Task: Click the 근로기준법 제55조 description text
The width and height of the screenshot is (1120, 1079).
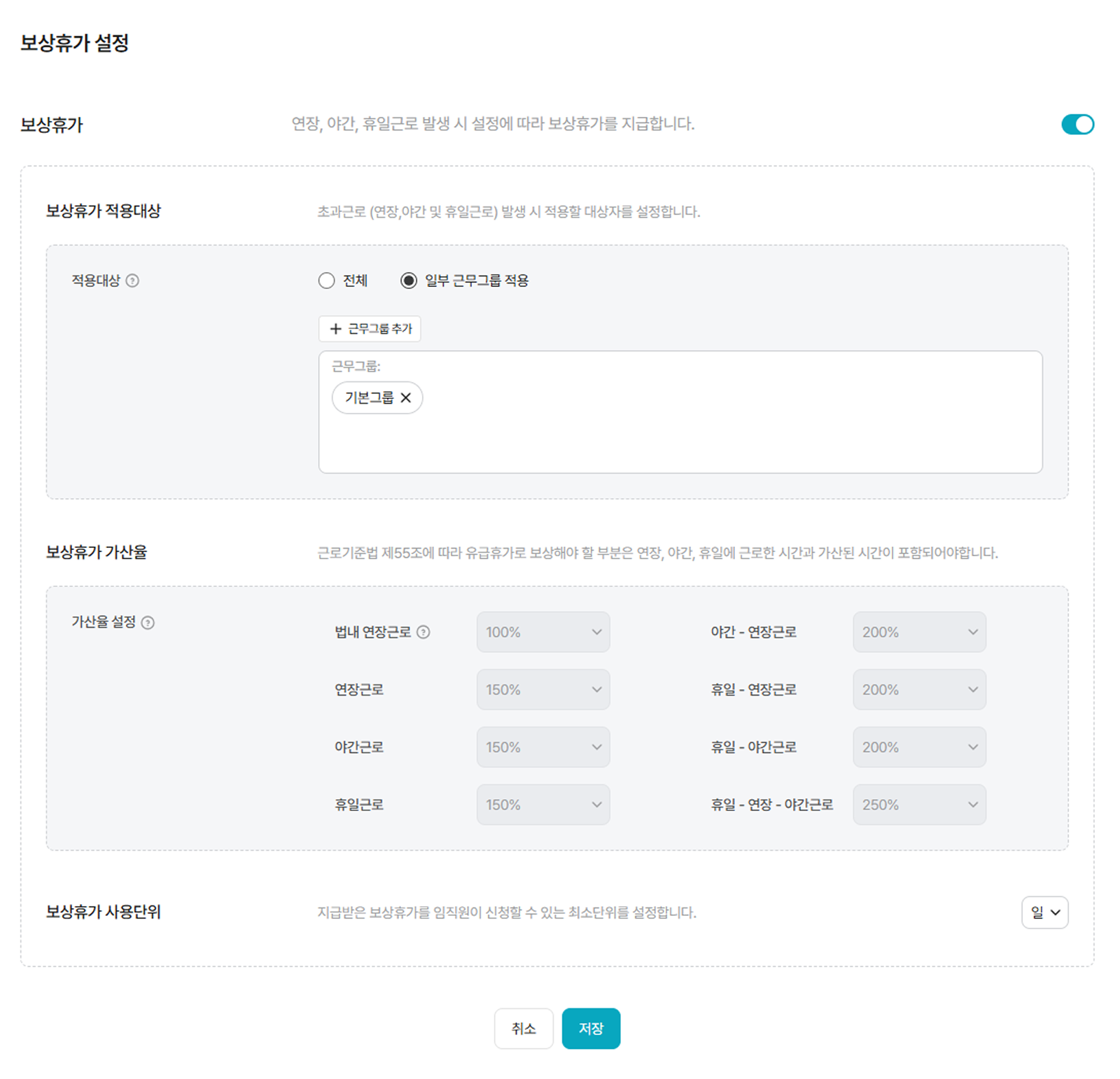Action: [657, 553]
